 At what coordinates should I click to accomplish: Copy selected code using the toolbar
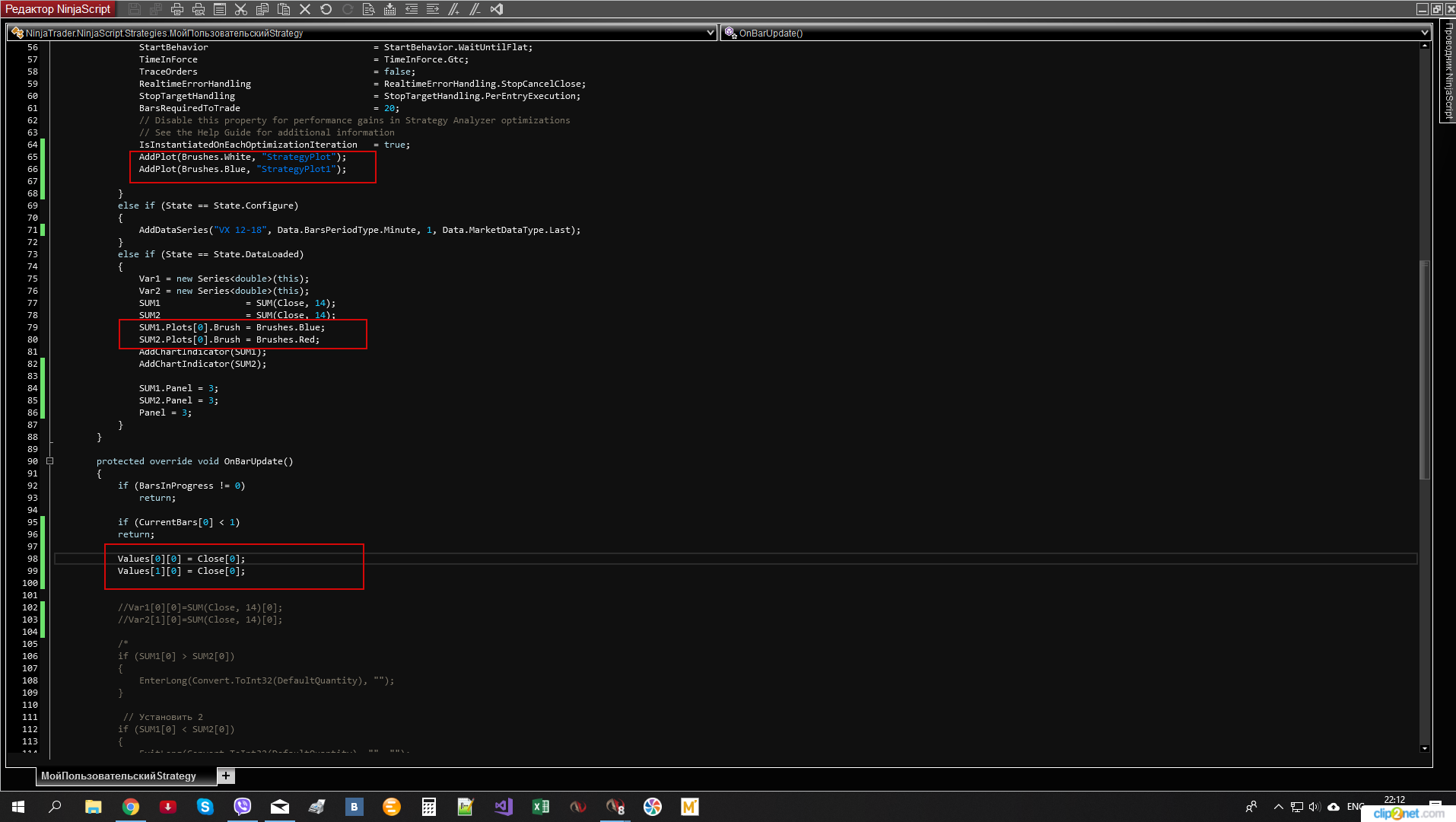(262, 9)
